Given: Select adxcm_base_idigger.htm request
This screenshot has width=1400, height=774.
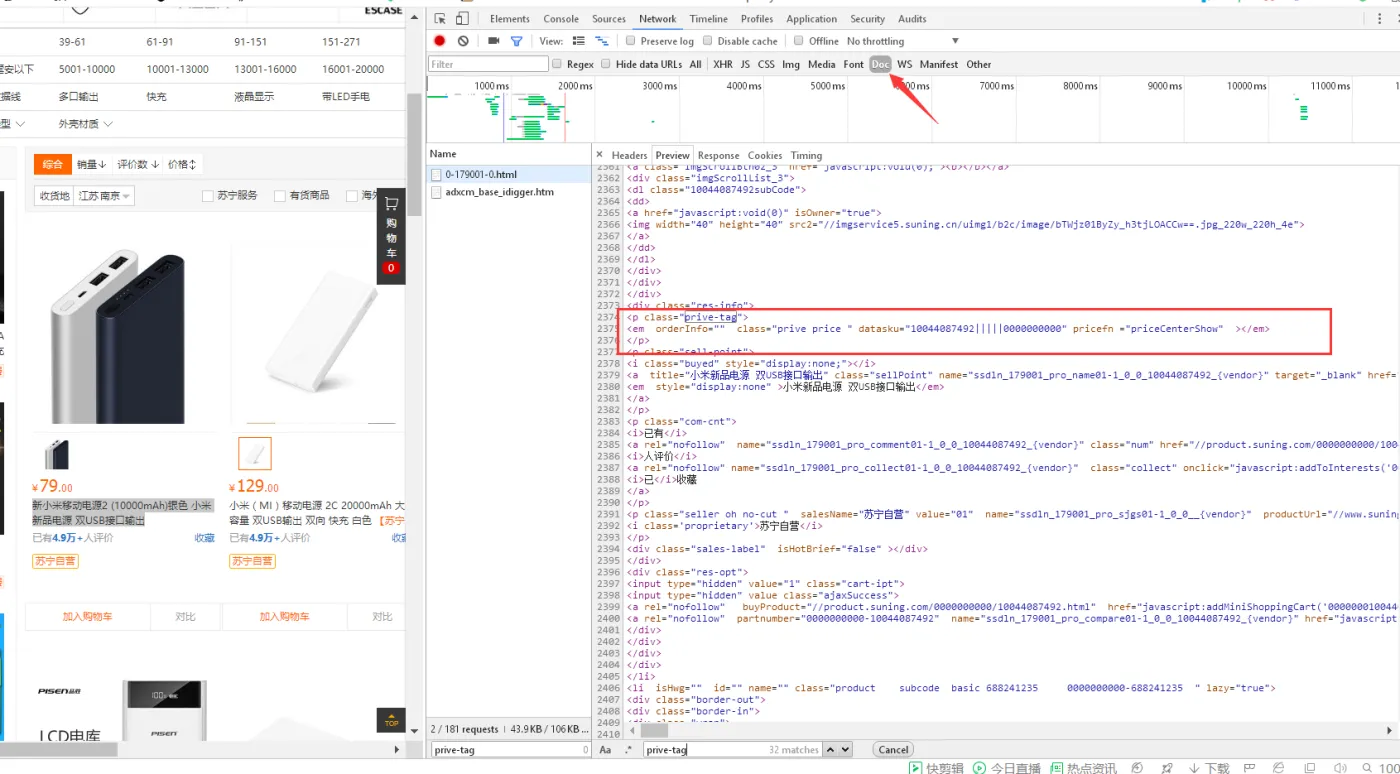Looking at the screenshot, I should click(x=510, y=192).
